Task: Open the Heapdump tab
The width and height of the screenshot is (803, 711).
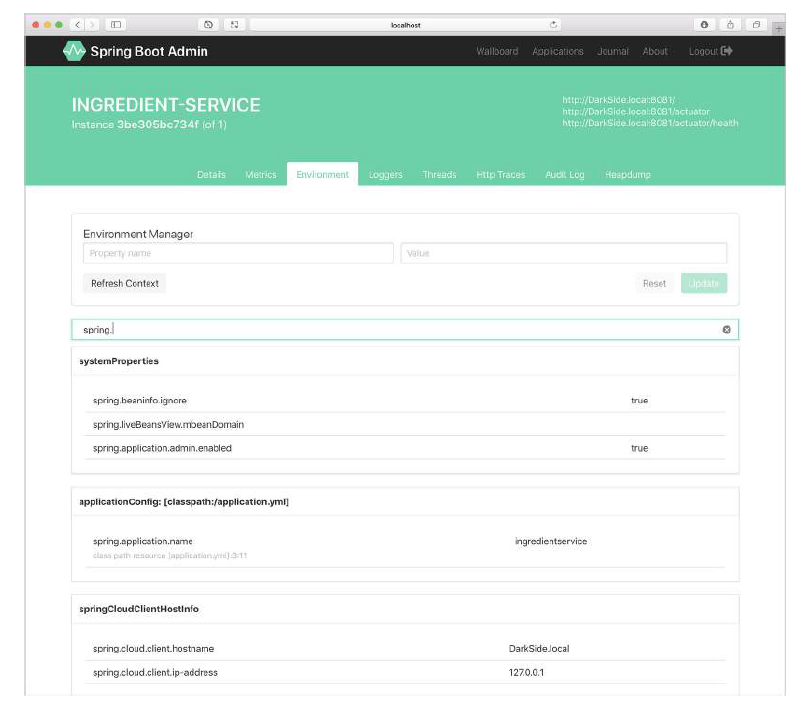Action: point(627,175)
